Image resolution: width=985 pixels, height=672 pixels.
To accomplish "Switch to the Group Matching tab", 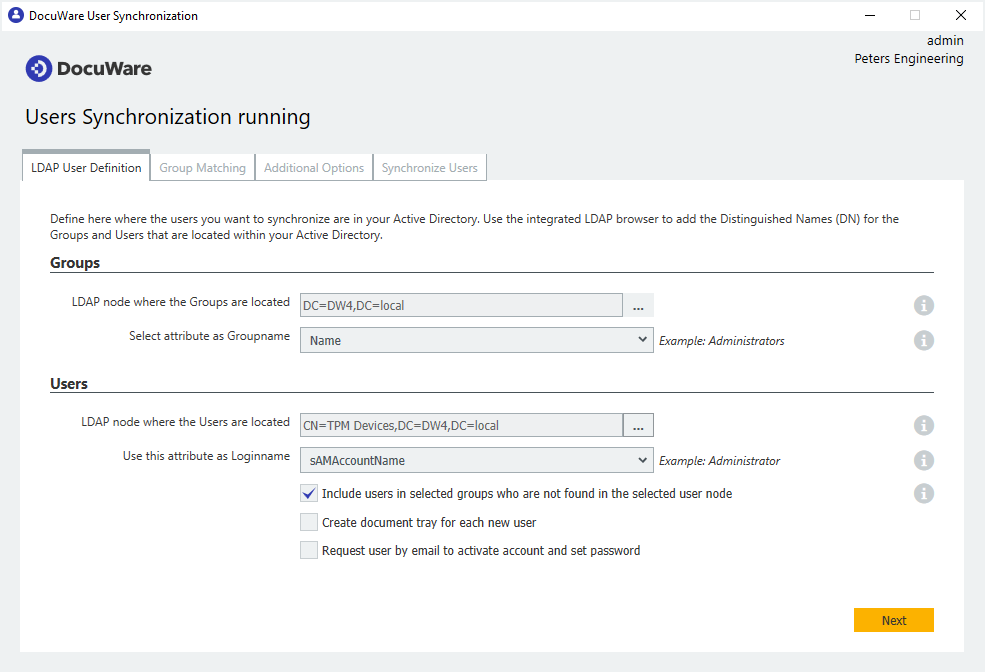I will click(201, 167).
